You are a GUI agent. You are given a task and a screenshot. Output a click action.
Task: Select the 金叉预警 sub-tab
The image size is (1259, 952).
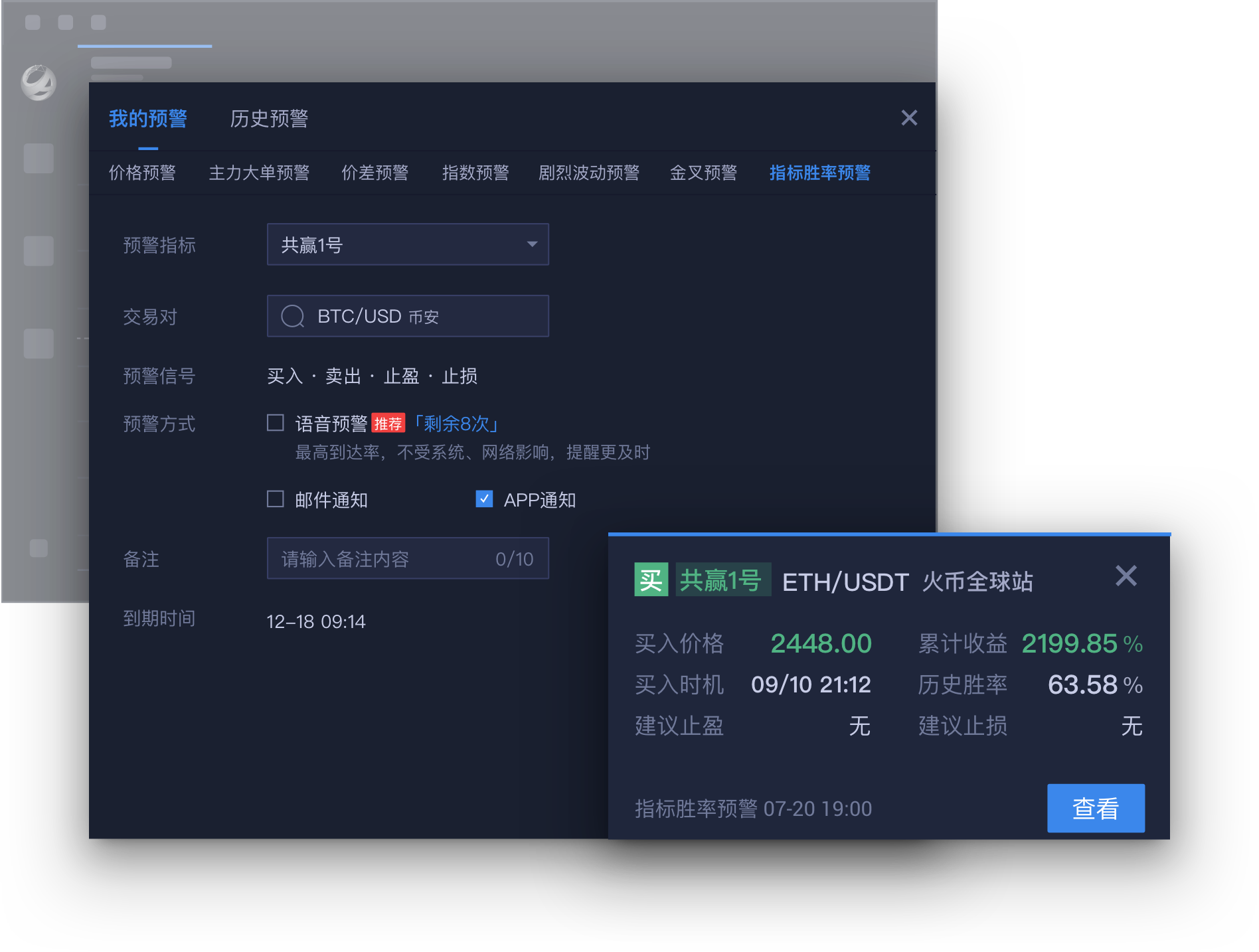(703, 173)
